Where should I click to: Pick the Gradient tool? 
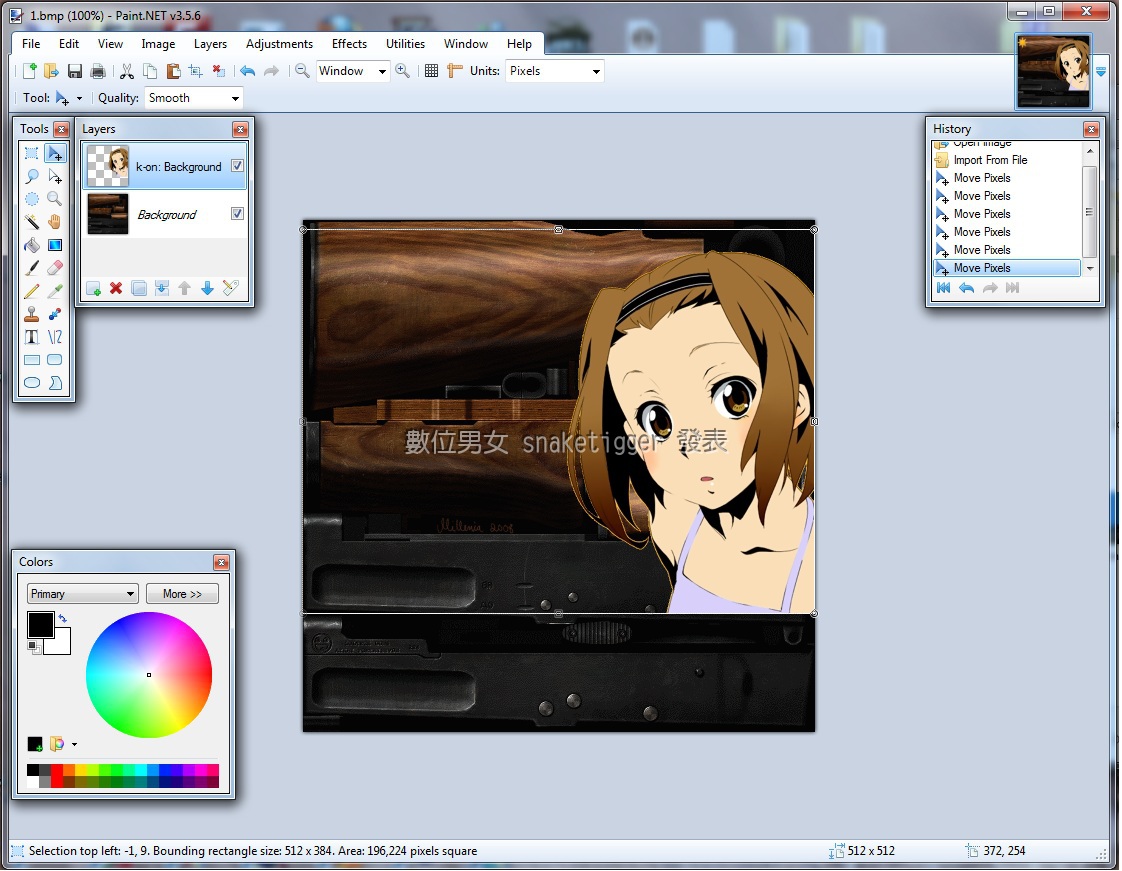54,245
